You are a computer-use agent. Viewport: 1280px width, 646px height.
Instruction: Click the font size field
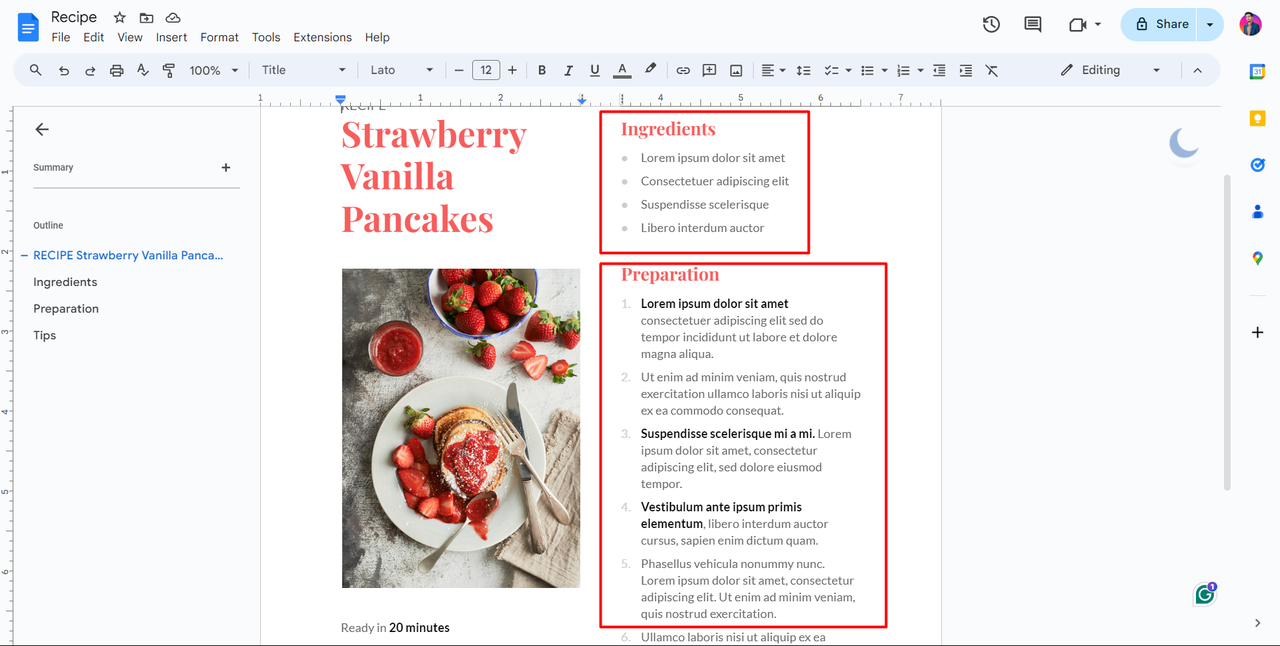(x=486, y=70)
